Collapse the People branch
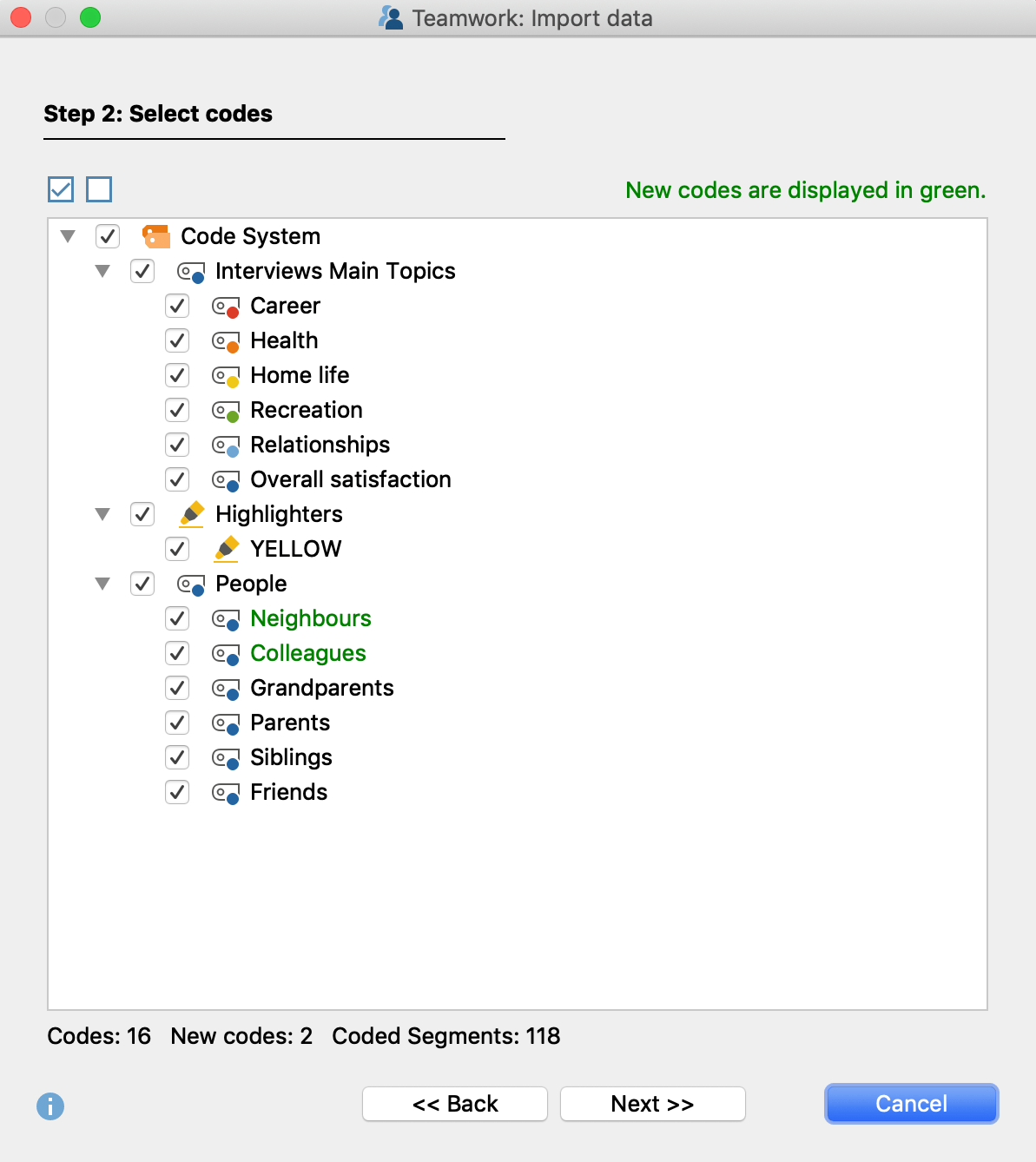The image size is (1036, 1162). (x=103, y=583)
